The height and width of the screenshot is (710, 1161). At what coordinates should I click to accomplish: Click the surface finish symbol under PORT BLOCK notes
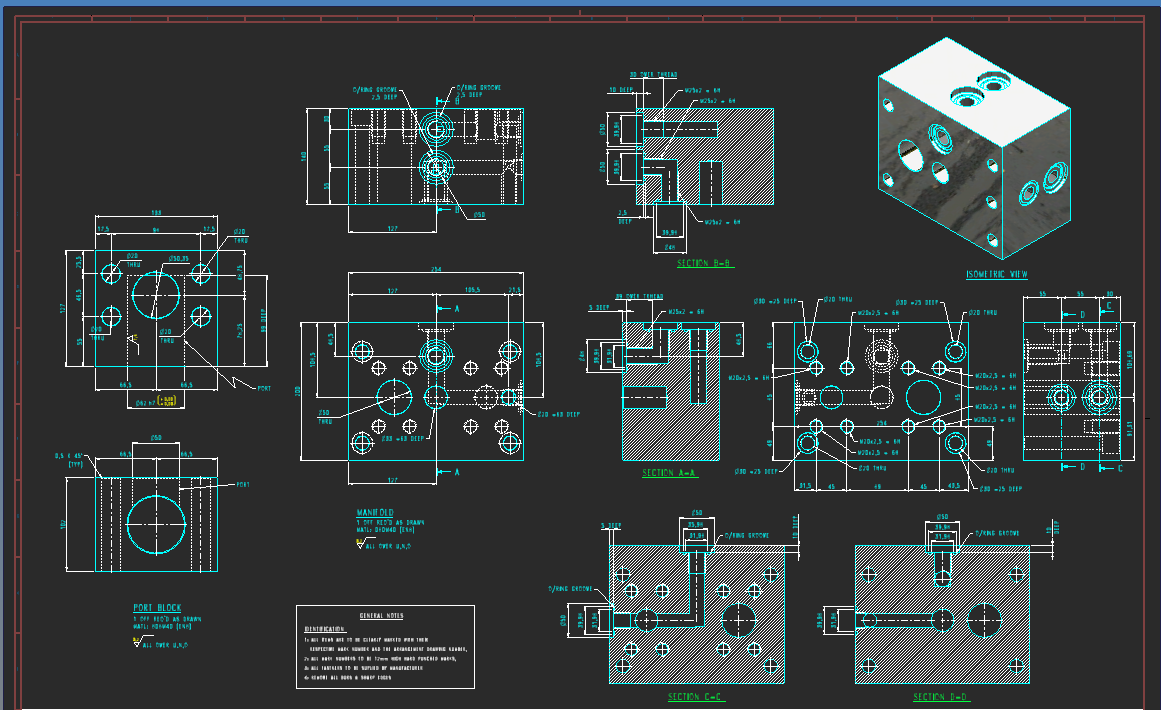tap(138, 644)
